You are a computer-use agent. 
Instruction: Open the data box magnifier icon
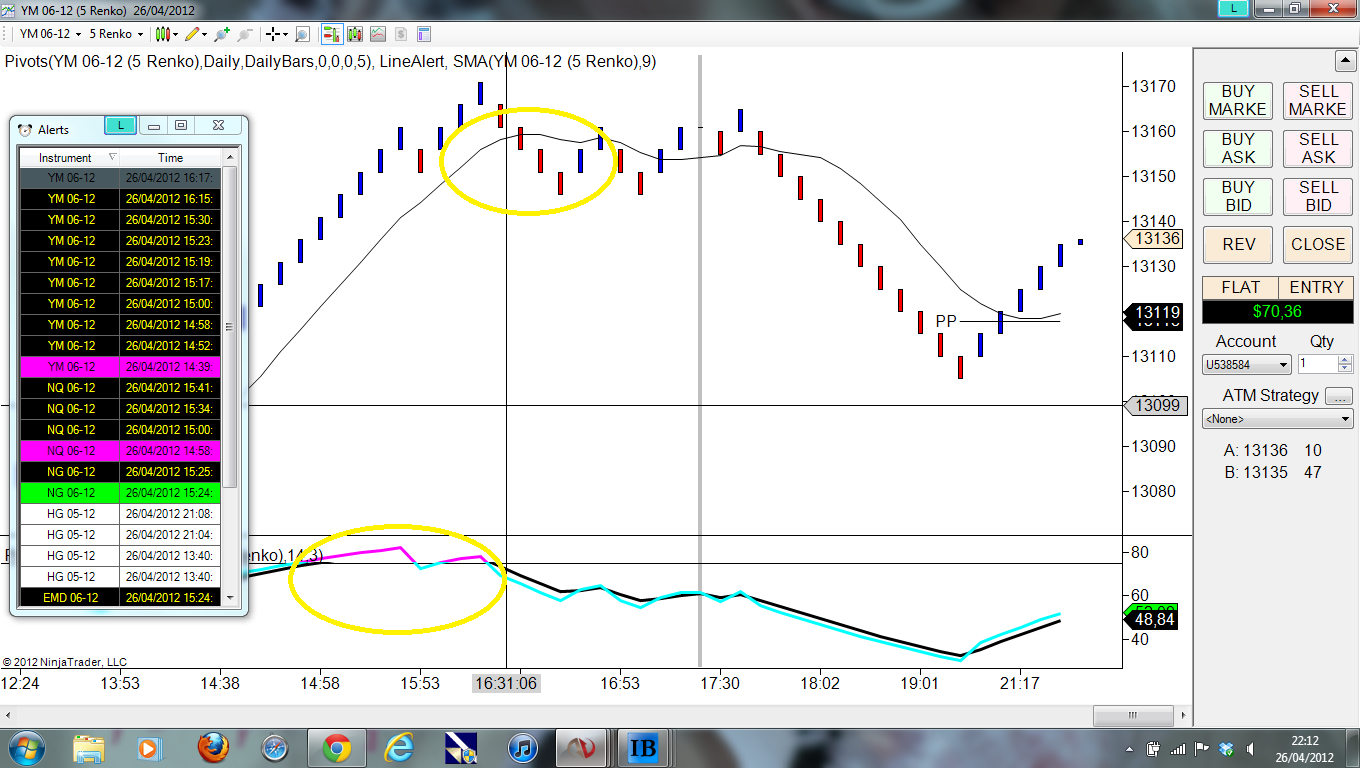[302, 34]
